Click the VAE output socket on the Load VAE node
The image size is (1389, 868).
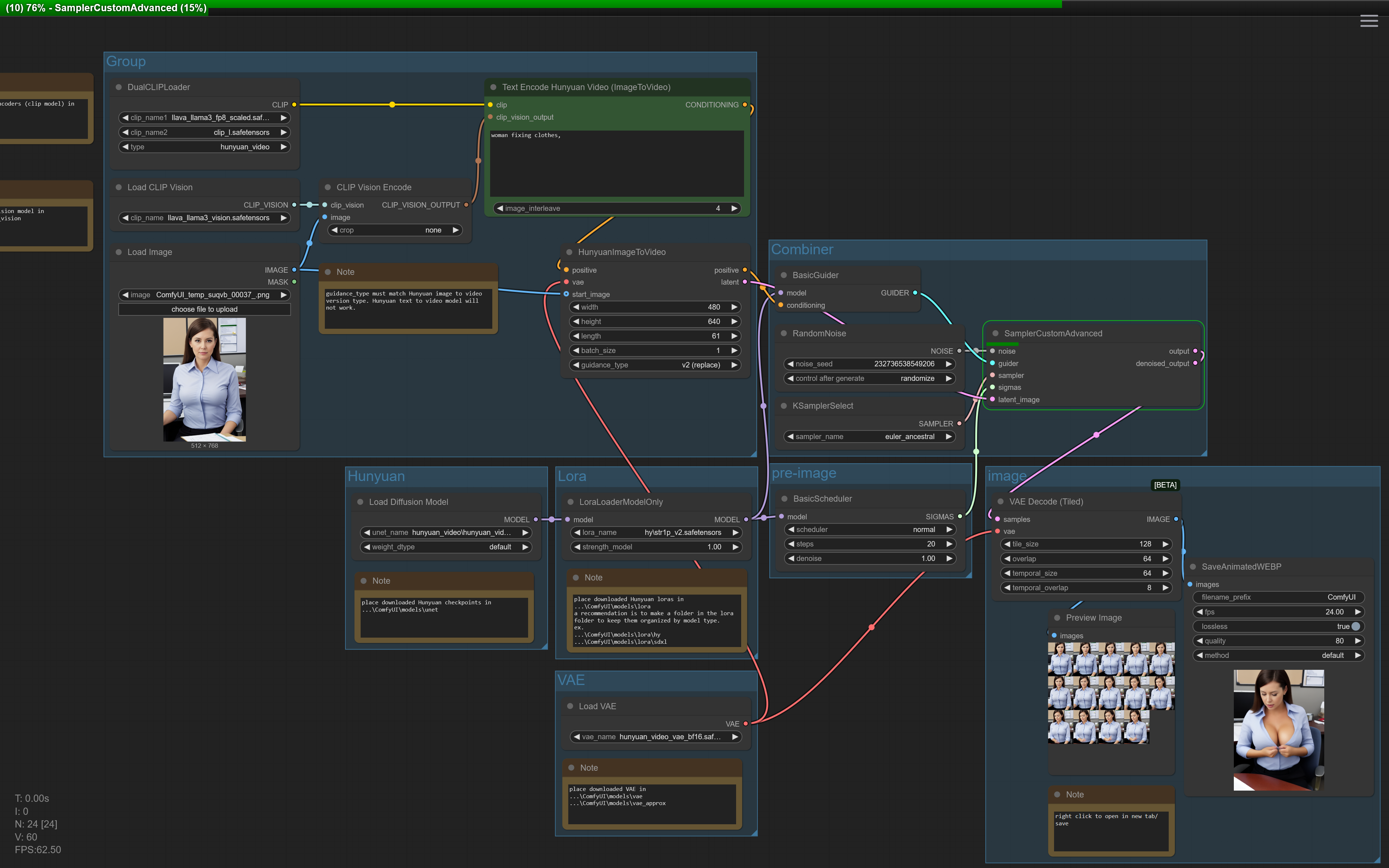pyautogui.click(x=746, y=724)
